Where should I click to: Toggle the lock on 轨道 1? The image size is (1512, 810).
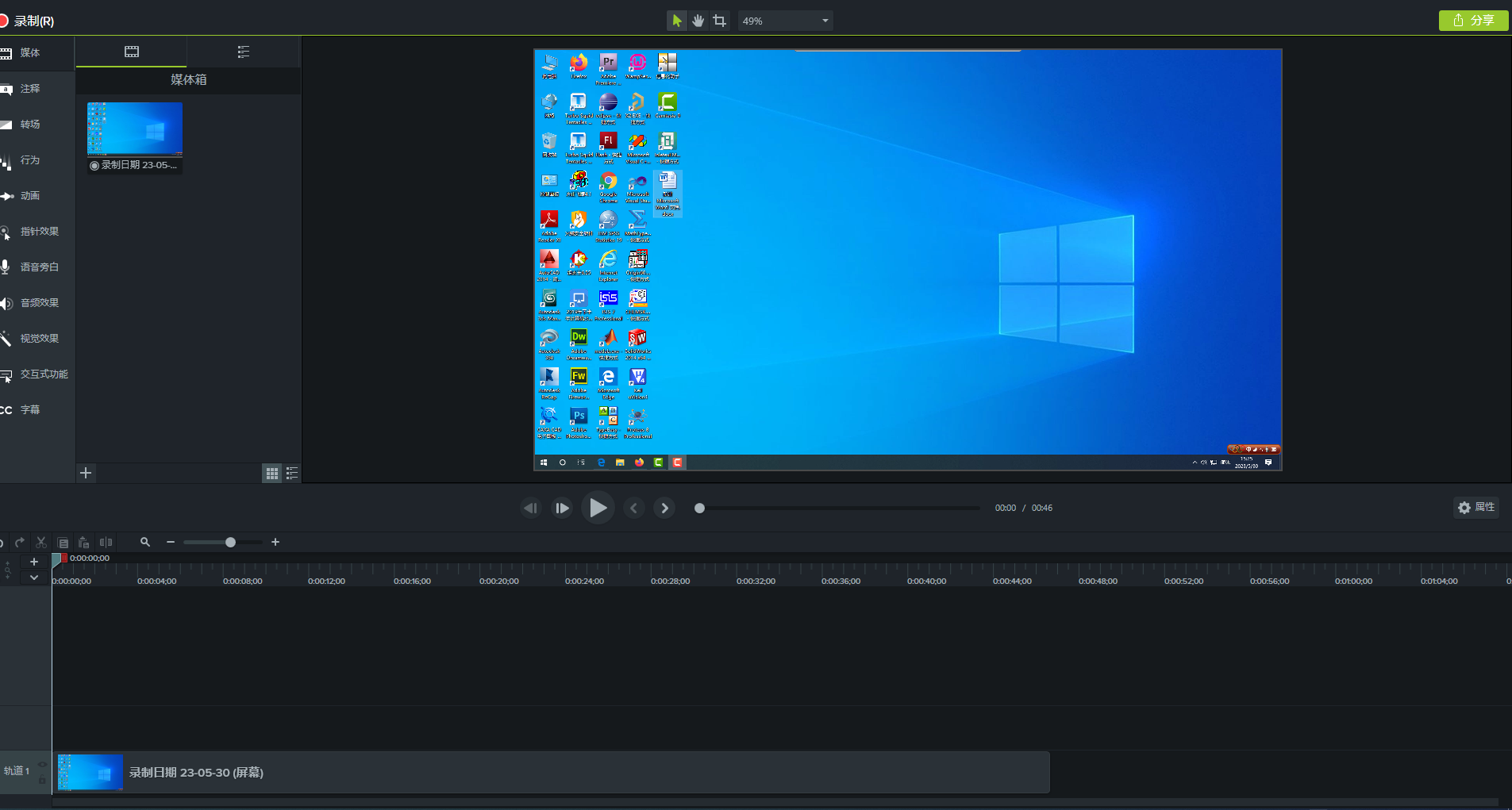(x=42, y=781)
